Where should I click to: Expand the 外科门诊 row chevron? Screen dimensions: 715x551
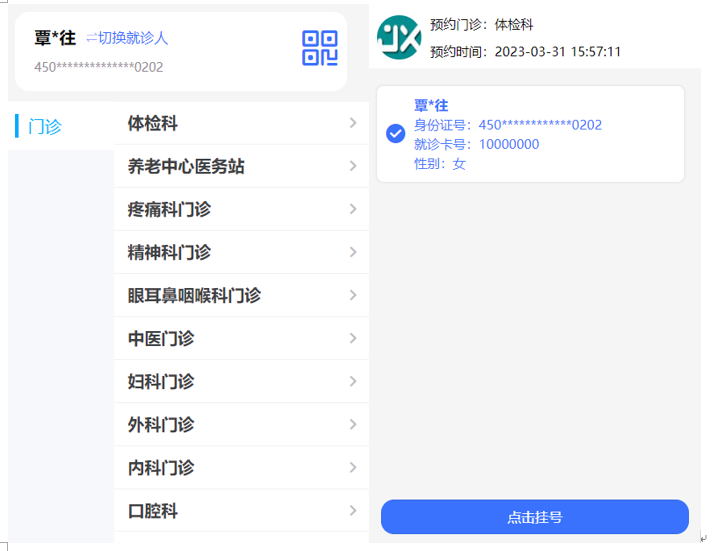tap(353, 424)
